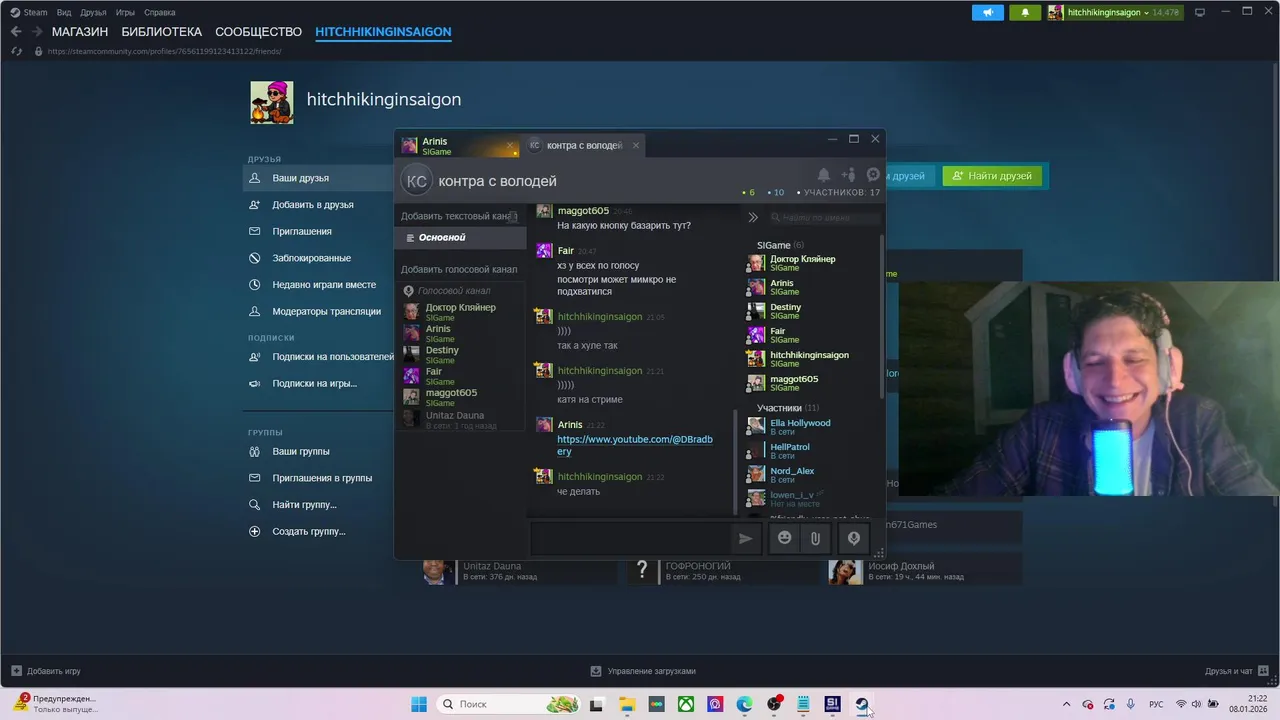
Task: Go to the БИБЛИОТЕКА section
Action: [x=162, y=32]
